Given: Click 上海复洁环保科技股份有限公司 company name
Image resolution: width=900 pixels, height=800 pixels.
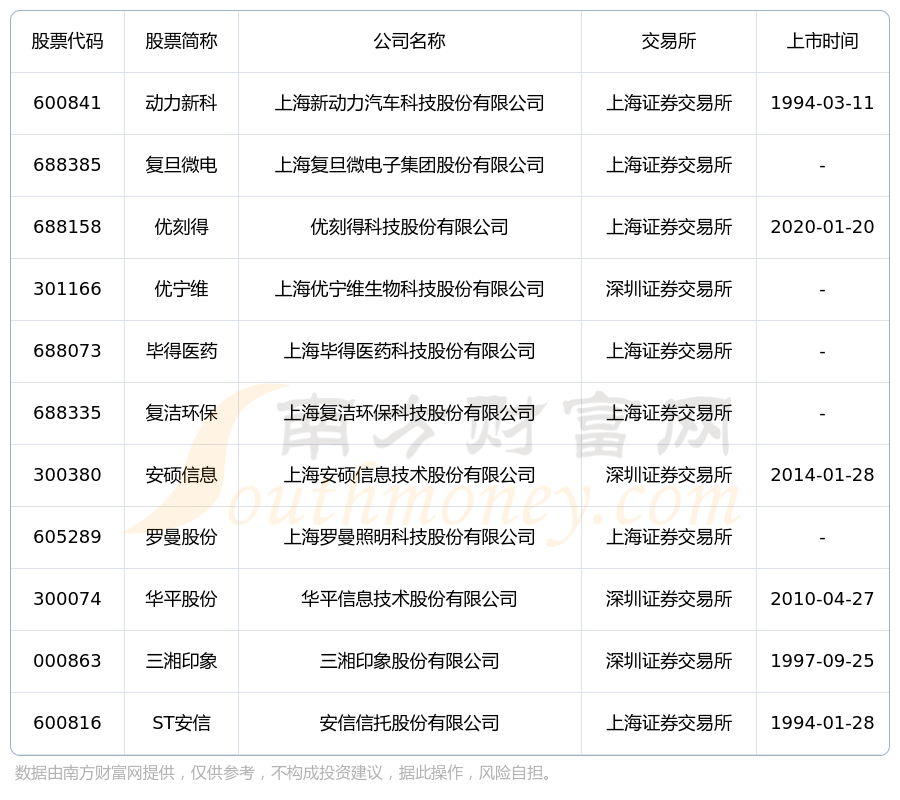Looking at the screenshot, I should point(410,413).
